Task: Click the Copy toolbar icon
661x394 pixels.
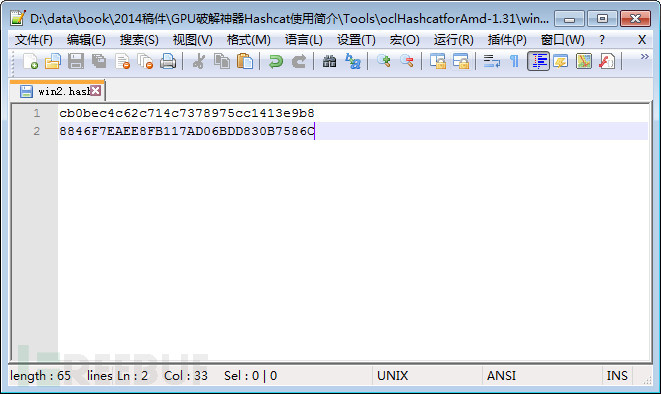Action: click(222, 62)
